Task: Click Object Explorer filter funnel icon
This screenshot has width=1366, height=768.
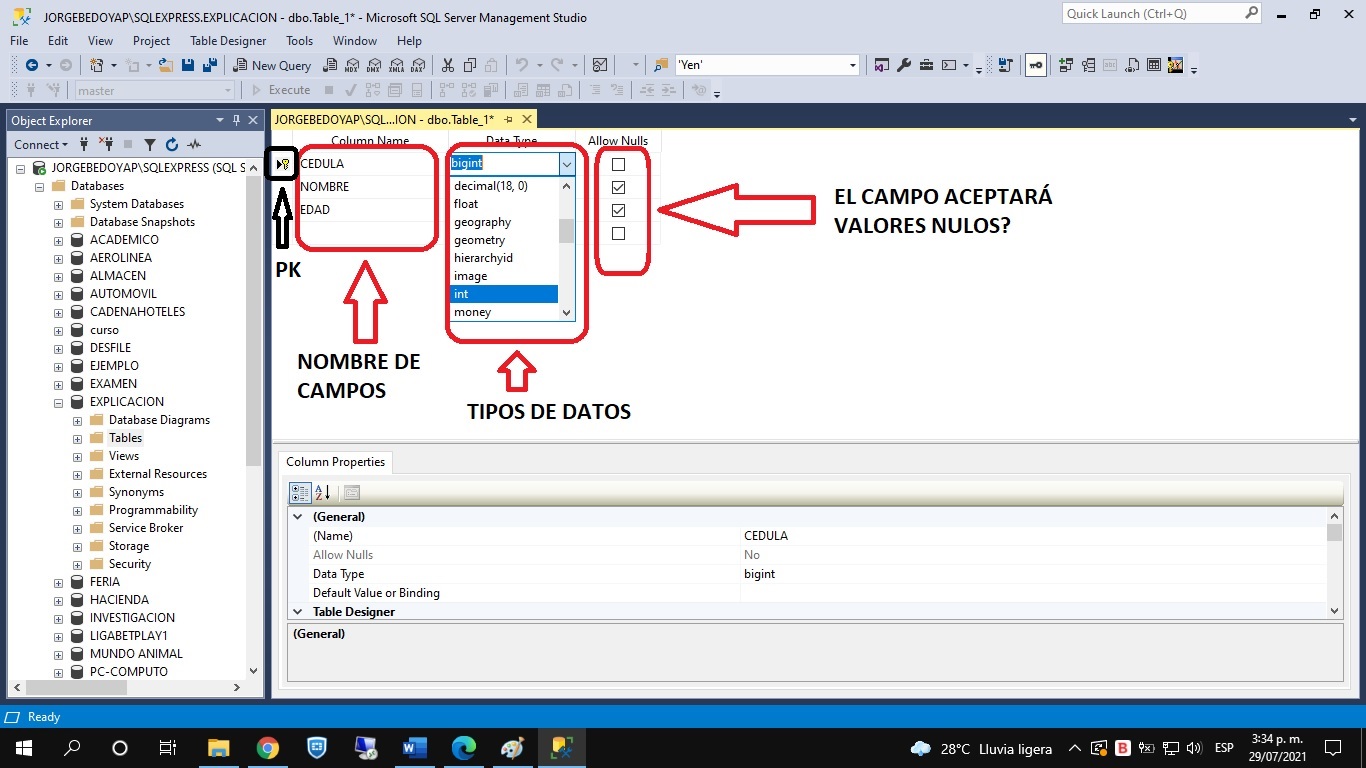Action: click(x=150, y=144)
